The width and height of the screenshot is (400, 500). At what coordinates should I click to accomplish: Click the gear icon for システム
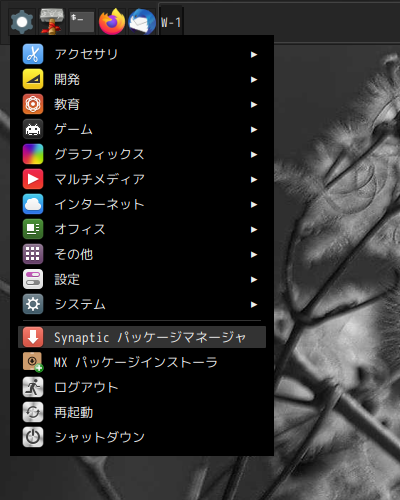coord(33,304)
